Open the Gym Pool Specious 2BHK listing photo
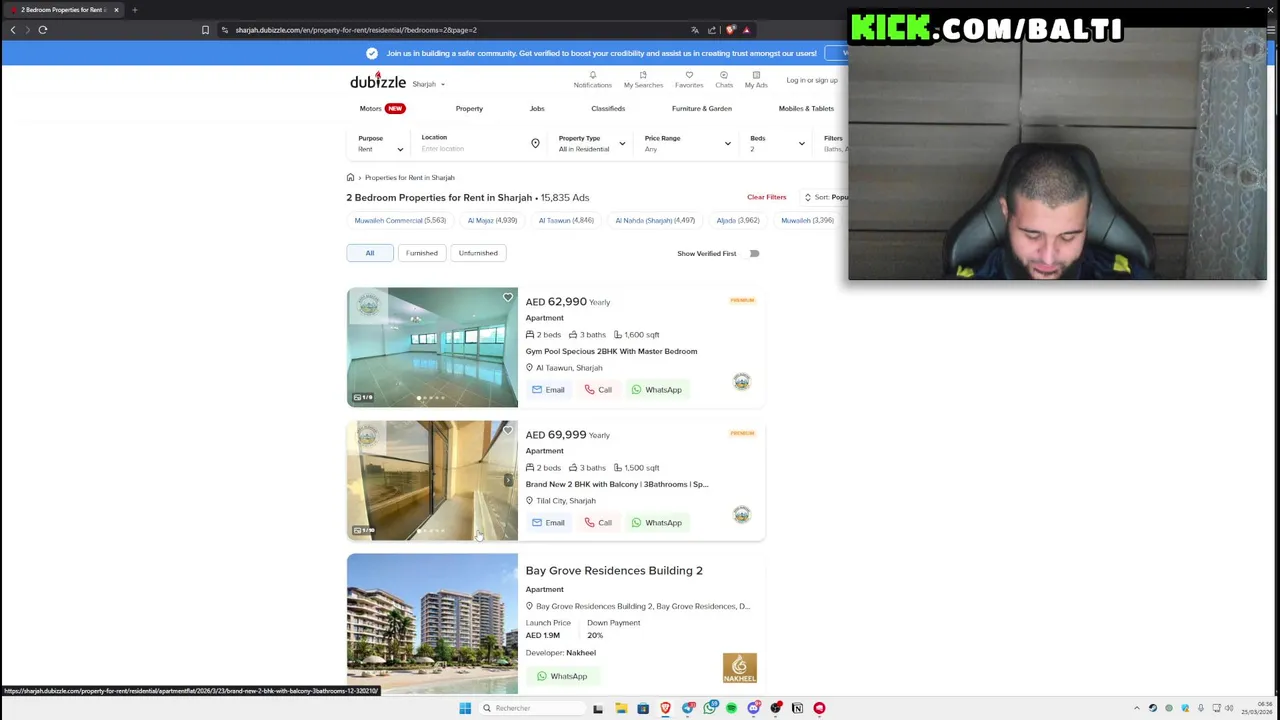This screenshot has height=720, width=1280. [x=432, y=347]
